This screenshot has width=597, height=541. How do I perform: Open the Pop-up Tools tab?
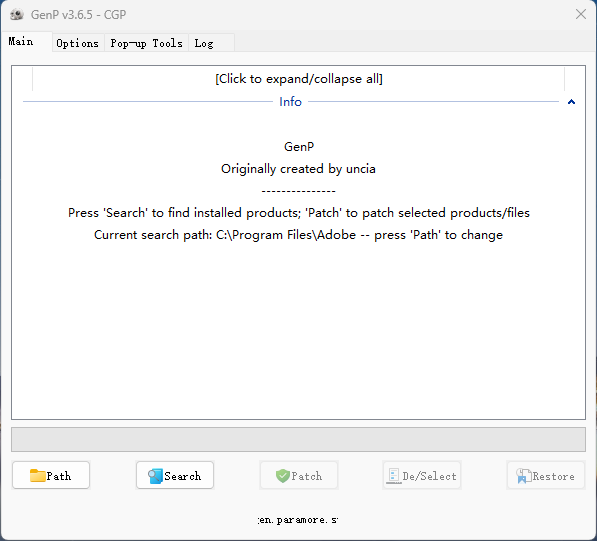(146, 43)
